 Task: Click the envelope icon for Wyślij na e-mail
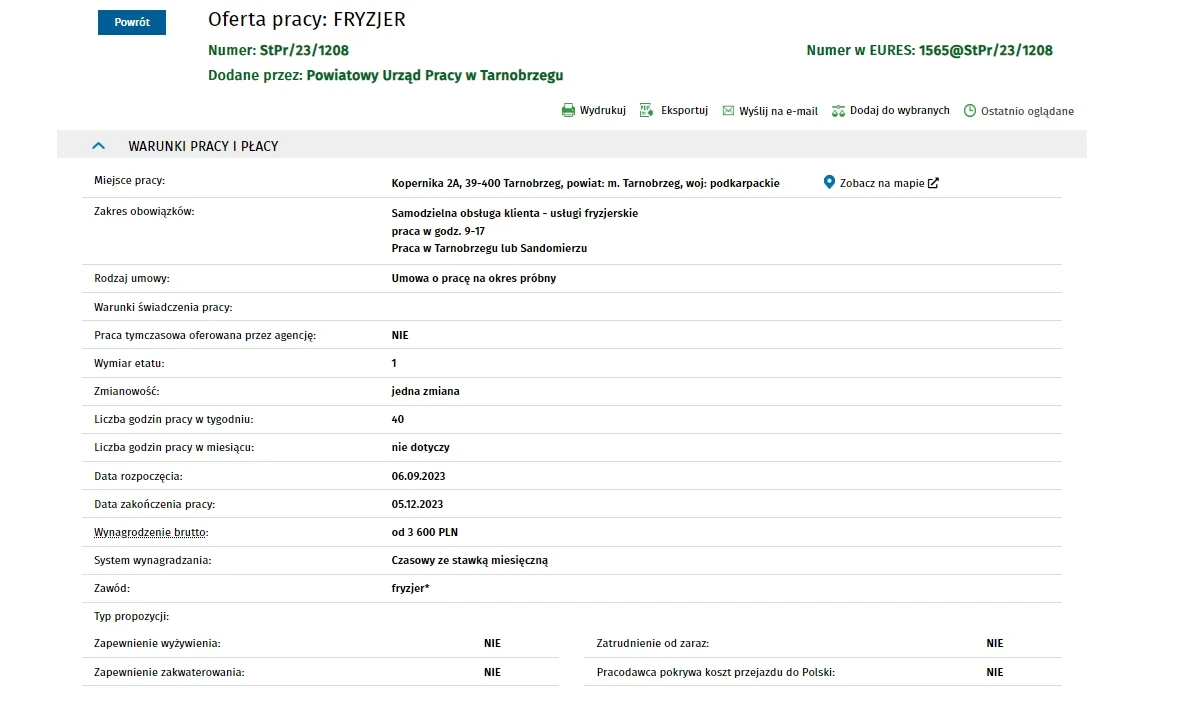coord(728,111)
